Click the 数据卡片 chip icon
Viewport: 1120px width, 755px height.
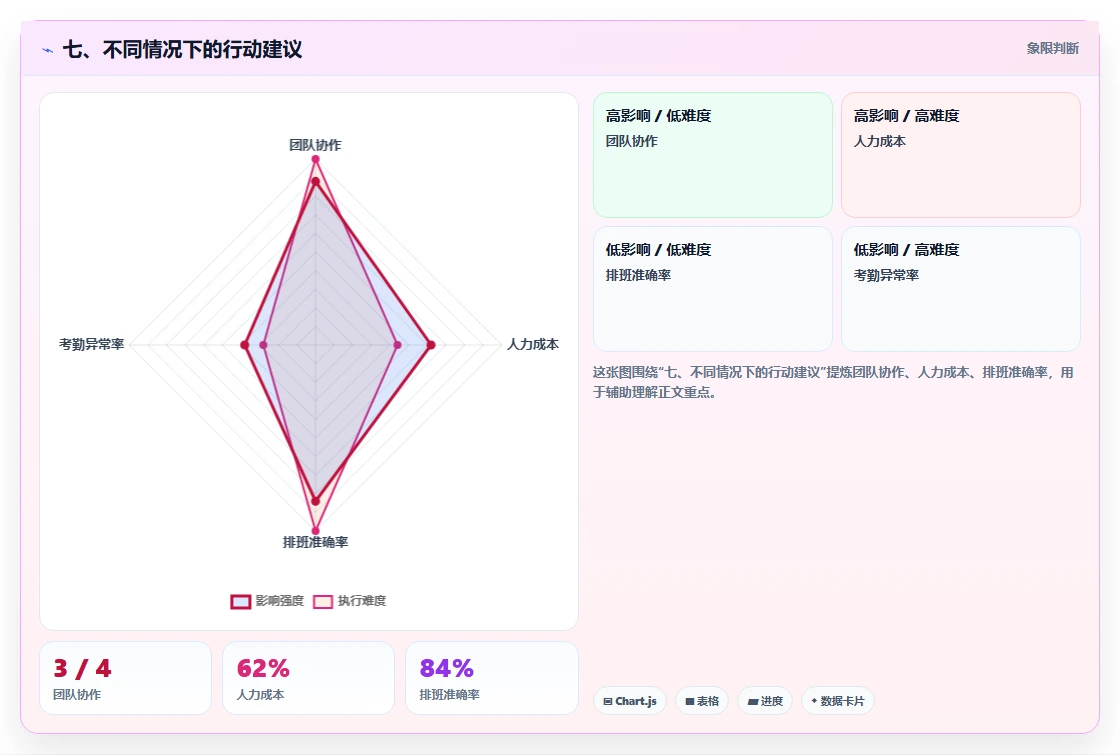coord(814,701)
